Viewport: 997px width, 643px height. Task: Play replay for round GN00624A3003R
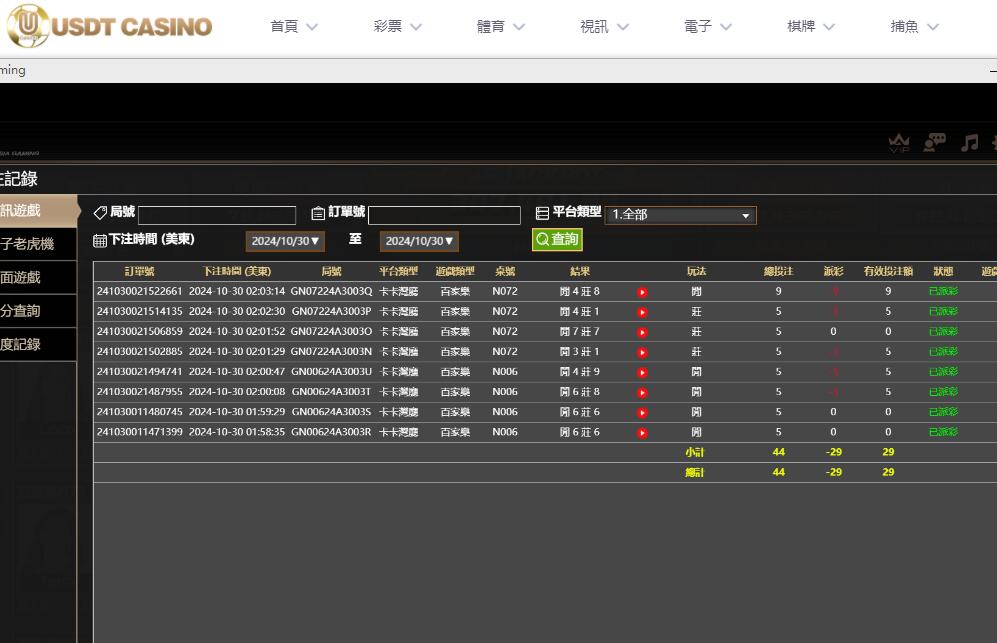point(642,433)
